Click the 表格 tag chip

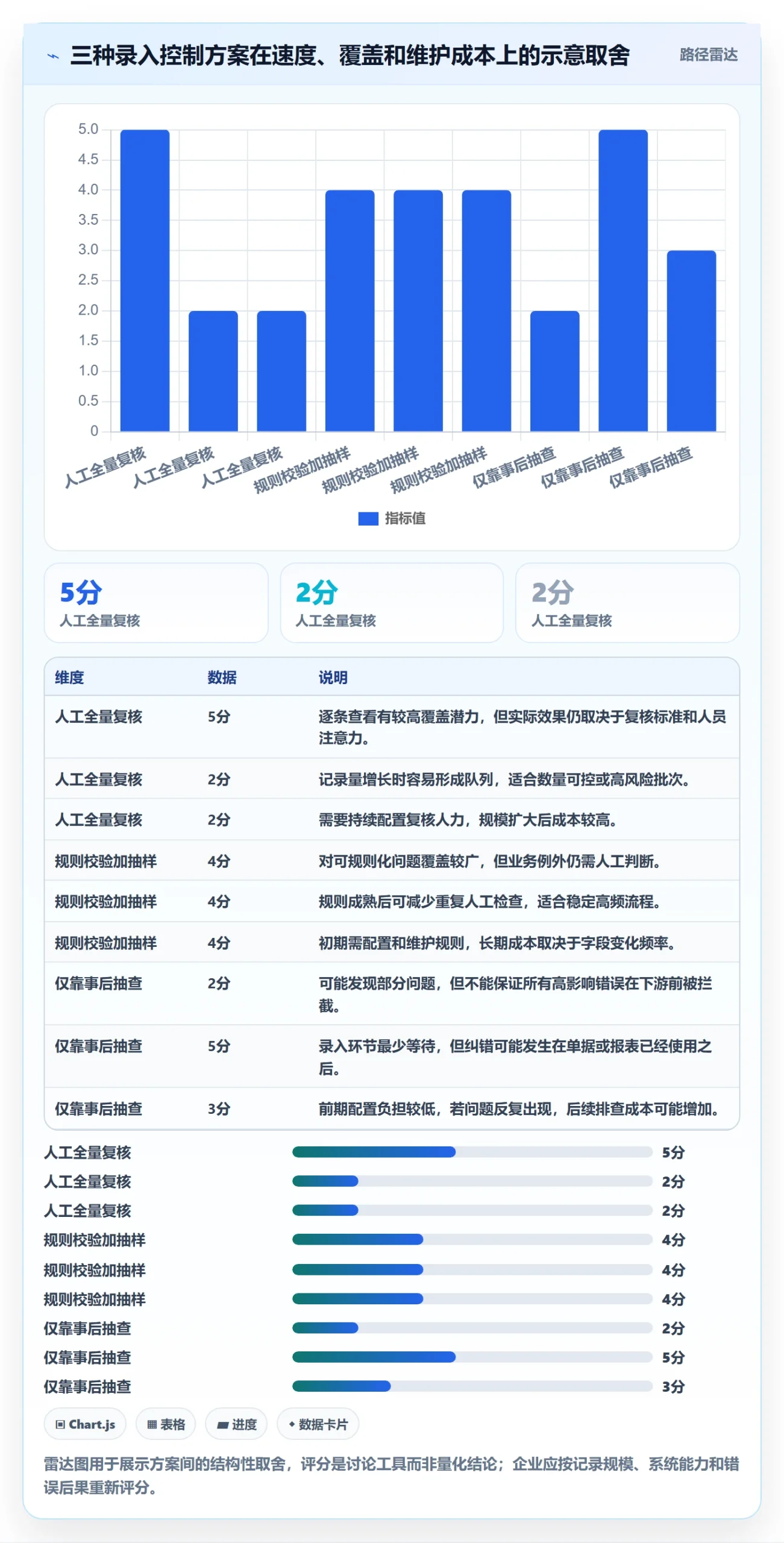pos(166,1424)
